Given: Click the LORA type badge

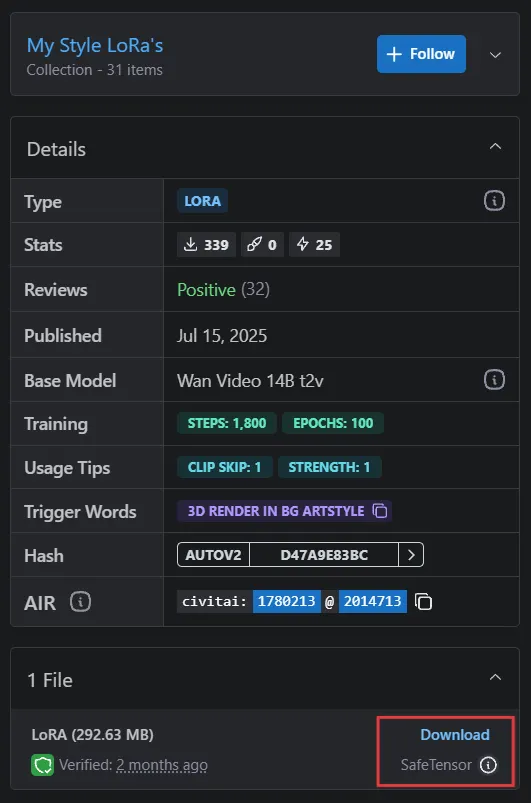Looking at the screenshot, I should pyautogui.click(x=202, y=201).
